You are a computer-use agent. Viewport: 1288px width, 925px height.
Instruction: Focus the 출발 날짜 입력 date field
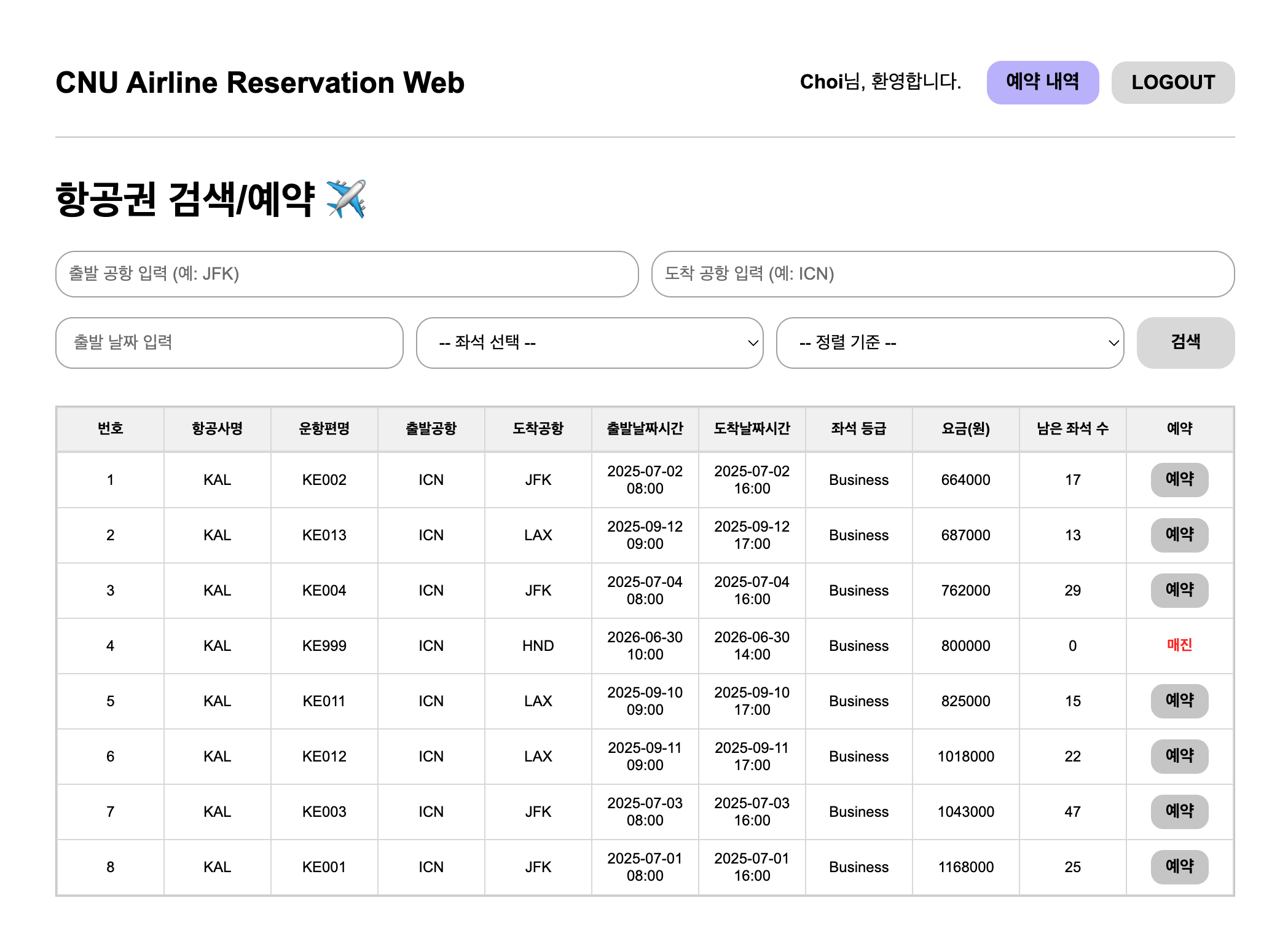pos(229,342)
